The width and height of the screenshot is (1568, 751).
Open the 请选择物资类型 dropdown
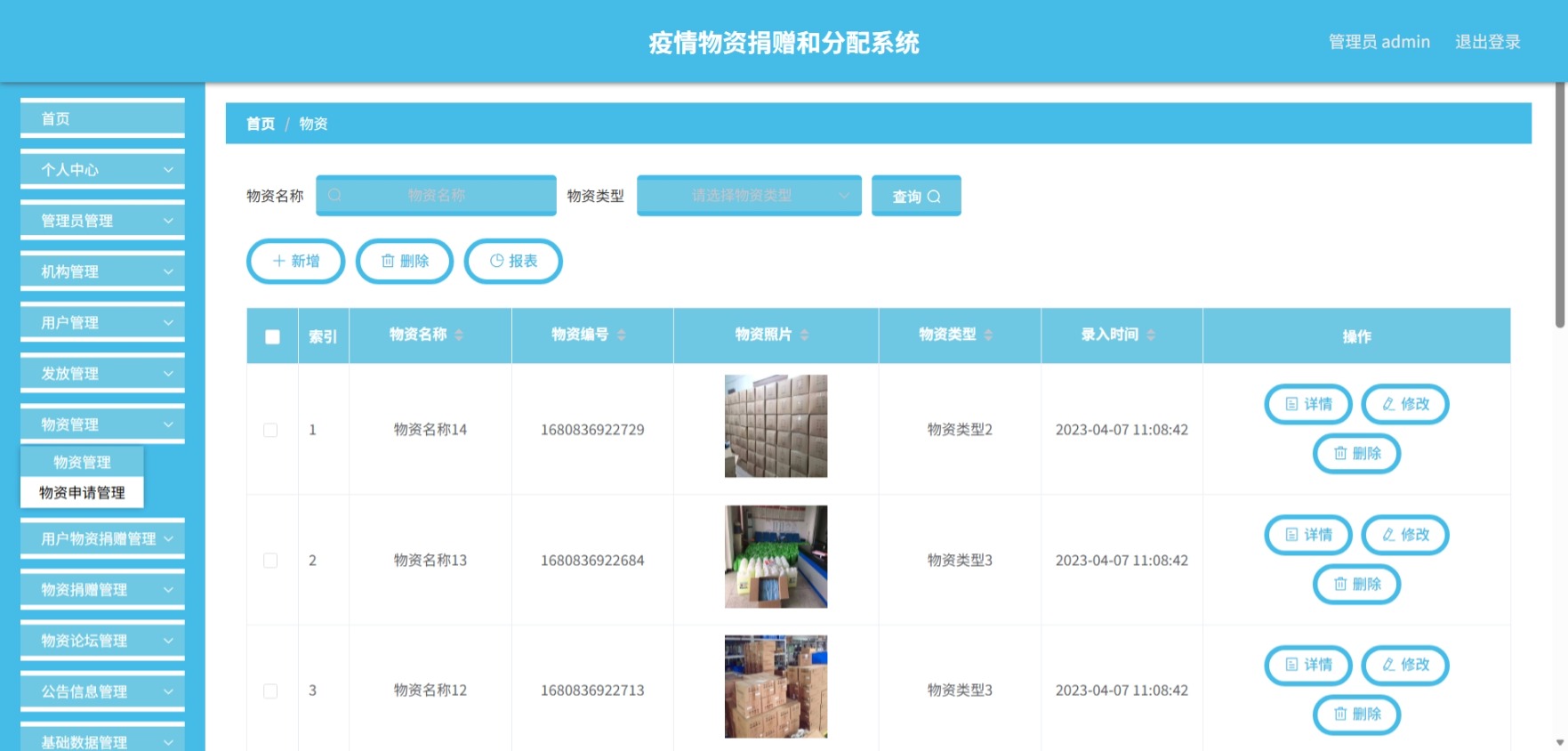749,196
